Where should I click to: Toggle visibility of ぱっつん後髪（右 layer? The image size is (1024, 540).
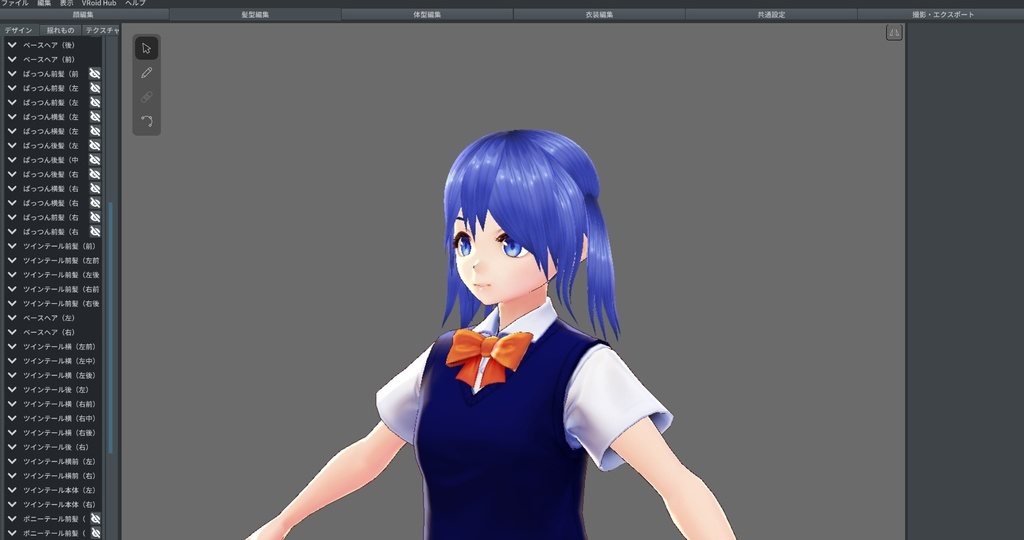click(95, 174)
